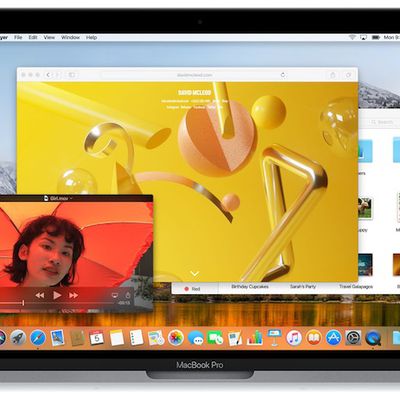Open QuickTime Player icon in Dock

(x=373, y=338)
